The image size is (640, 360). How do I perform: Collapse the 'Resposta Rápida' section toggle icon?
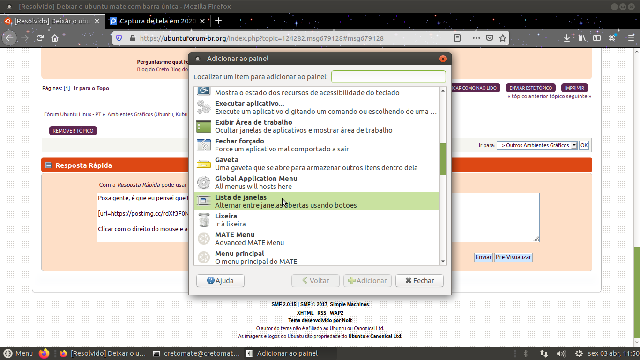(48, 165)
